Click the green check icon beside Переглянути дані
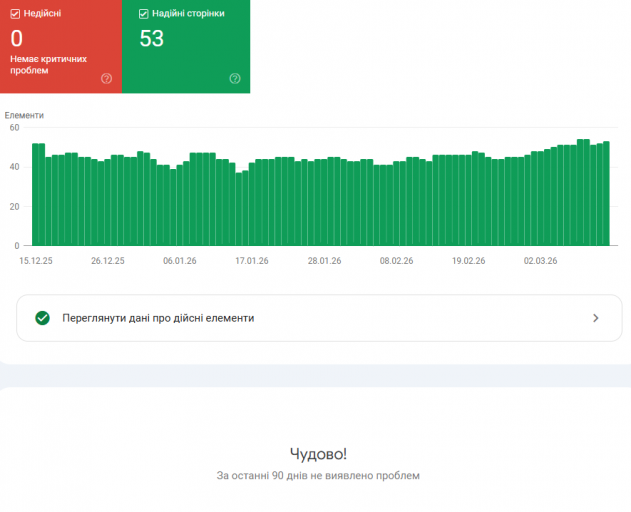This screenshot has height=512, width=631. tap(42, 318)
